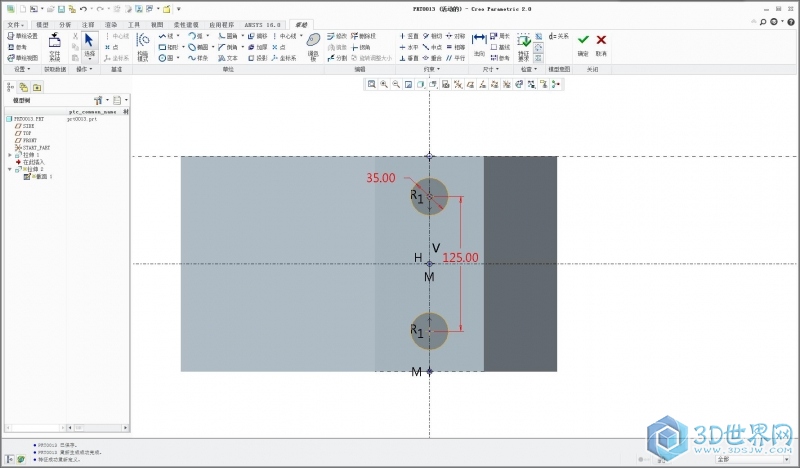Screen dimensions: 800x468
Task: Switch to the Tools (工具) ribbon tab
Action: point(134,24)
